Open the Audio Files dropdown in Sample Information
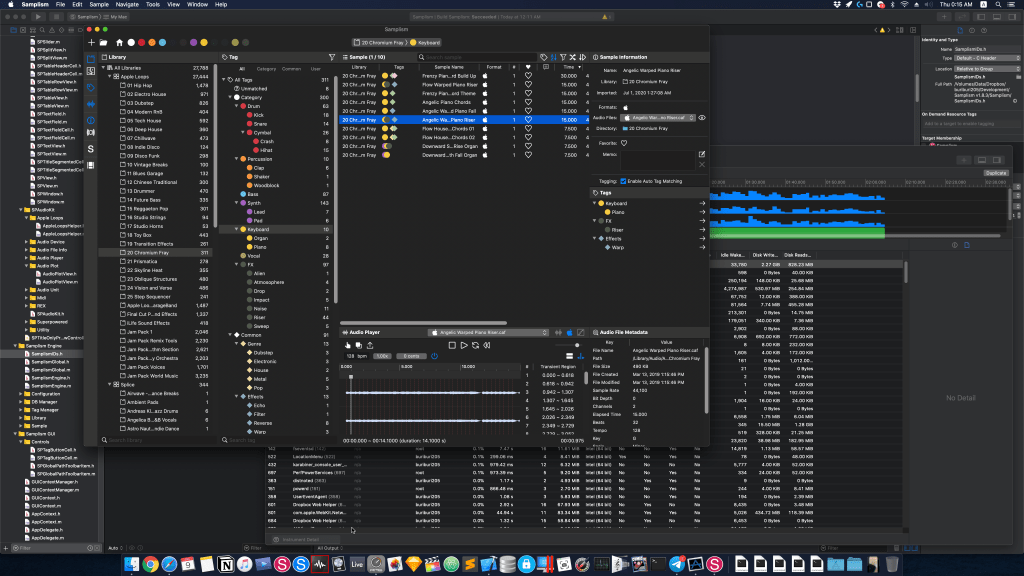Image resolution: width=1024 pixels, height=576 pixels. tap(657, 118)
